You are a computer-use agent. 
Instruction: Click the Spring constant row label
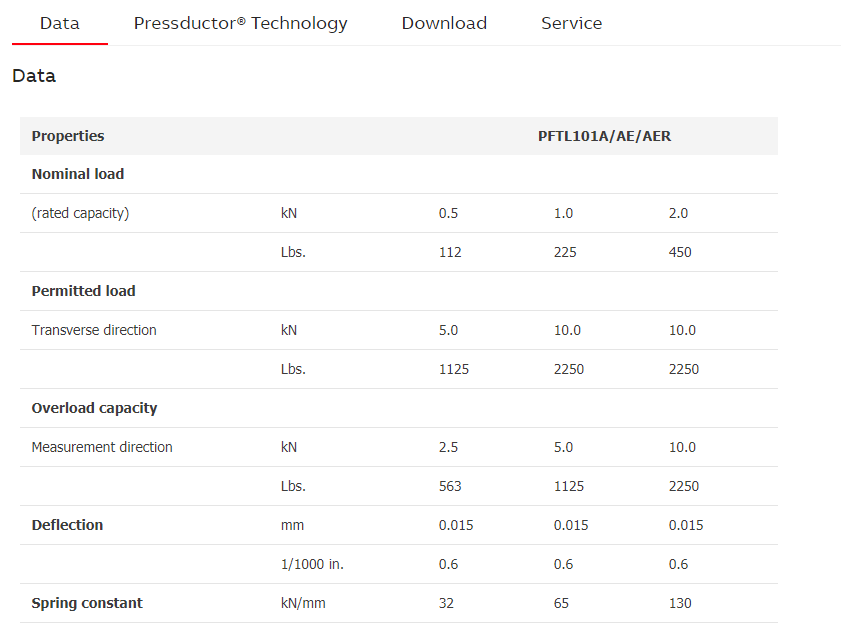coord(87,603)
